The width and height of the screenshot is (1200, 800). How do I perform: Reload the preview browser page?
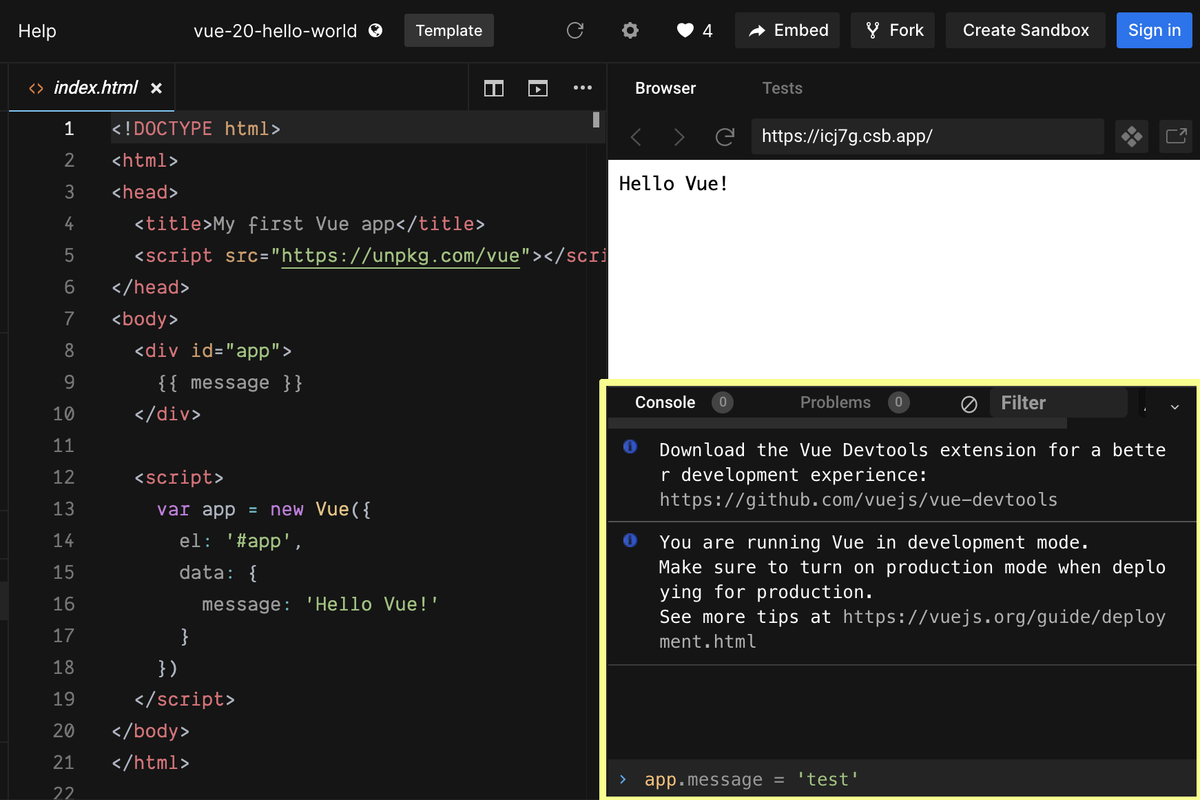click(x=725, y=136)
